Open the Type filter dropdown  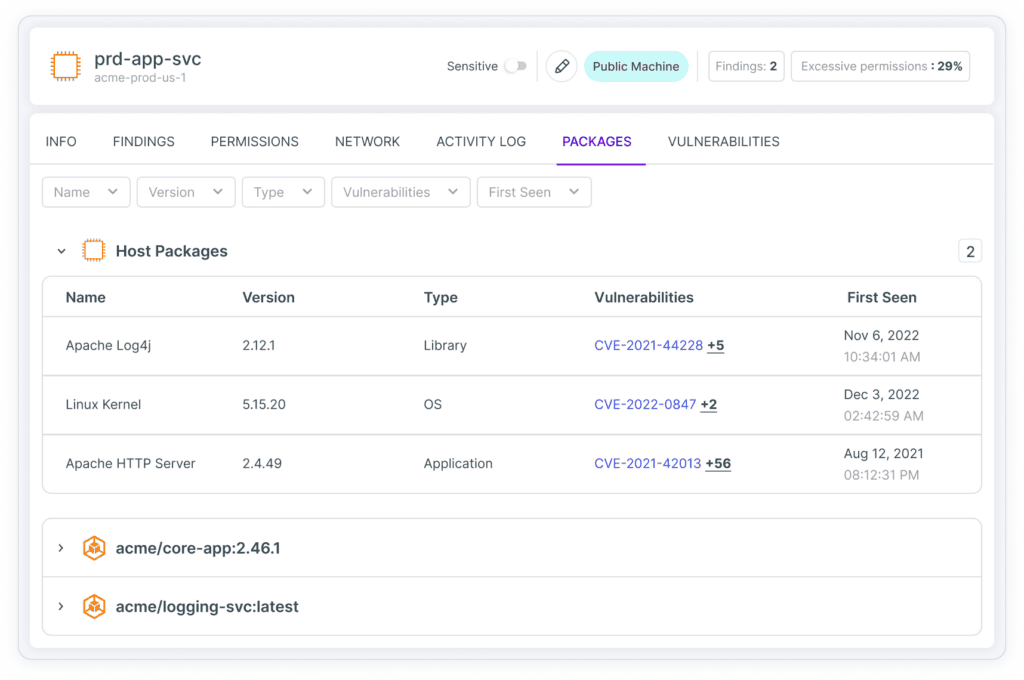click(x=283, y=192)
